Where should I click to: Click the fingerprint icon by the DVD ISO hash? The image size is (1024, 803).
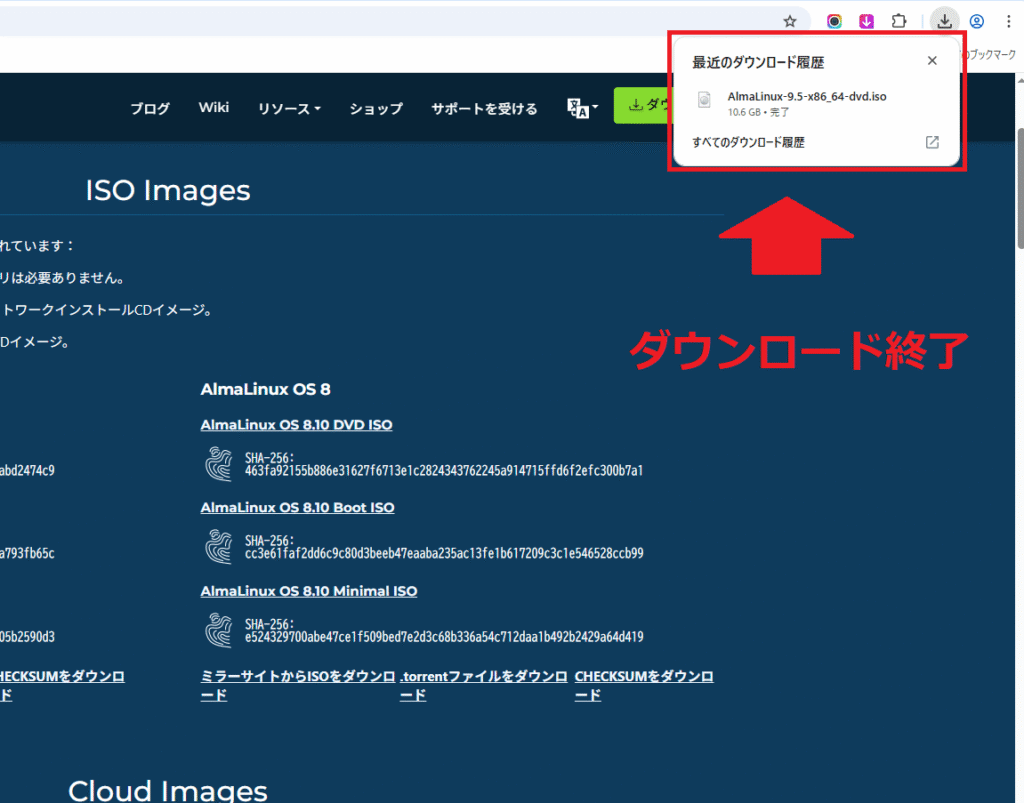click(x=219, y=464)
